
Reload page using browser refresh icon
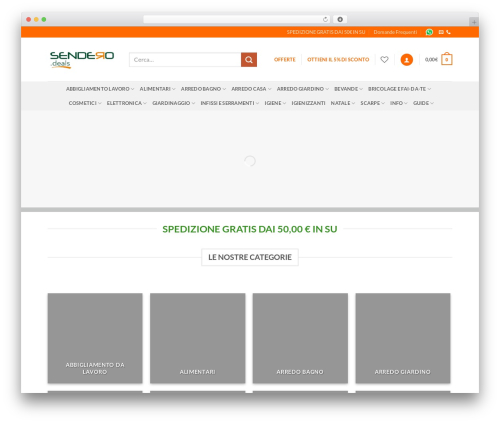(325, 19)
